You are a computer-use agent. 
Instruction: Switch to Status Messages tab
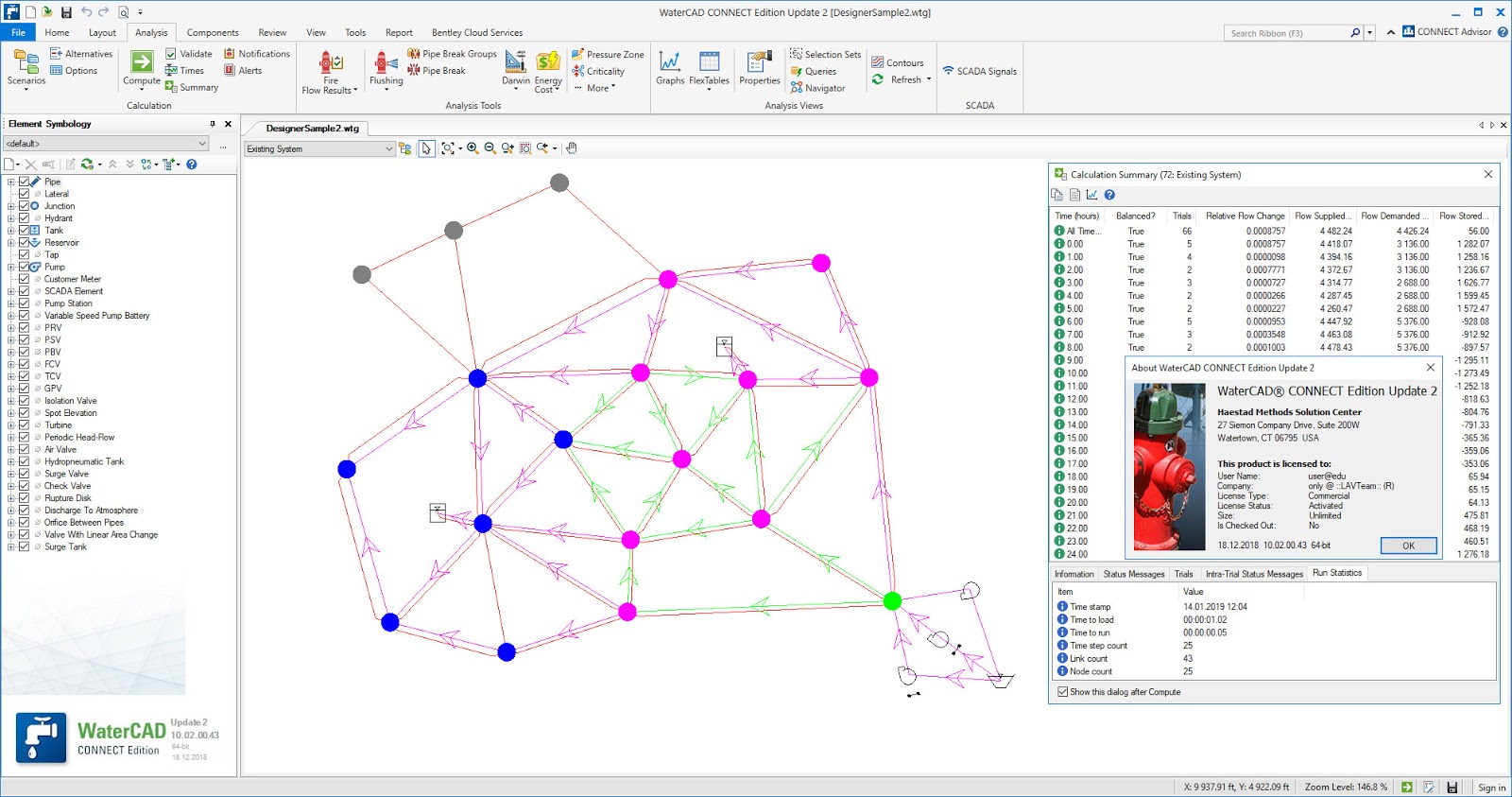(x=1134, y=574)
